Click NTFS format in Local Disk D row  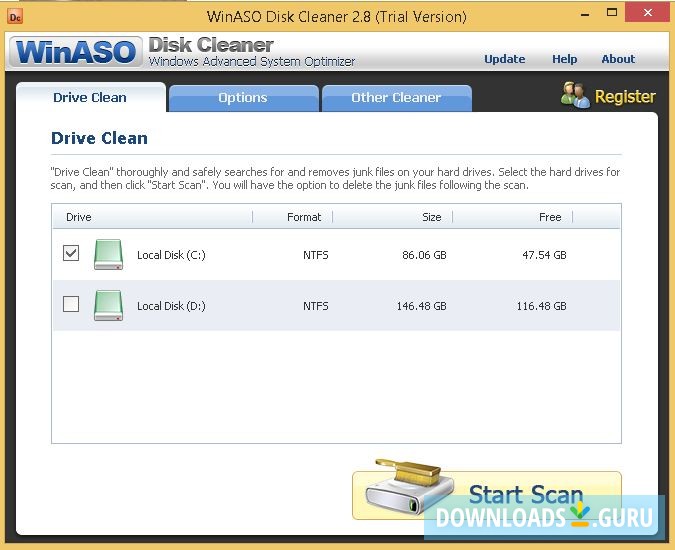(316, 306)
